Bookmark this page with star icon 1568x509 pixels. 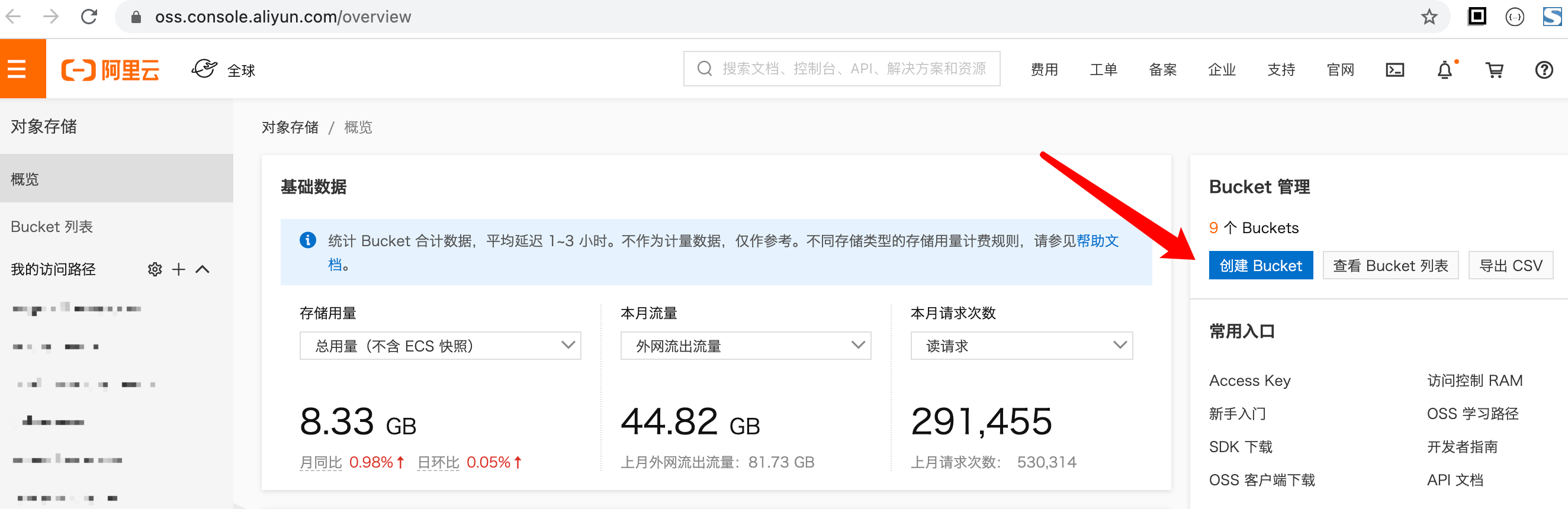coord(1429,17)
